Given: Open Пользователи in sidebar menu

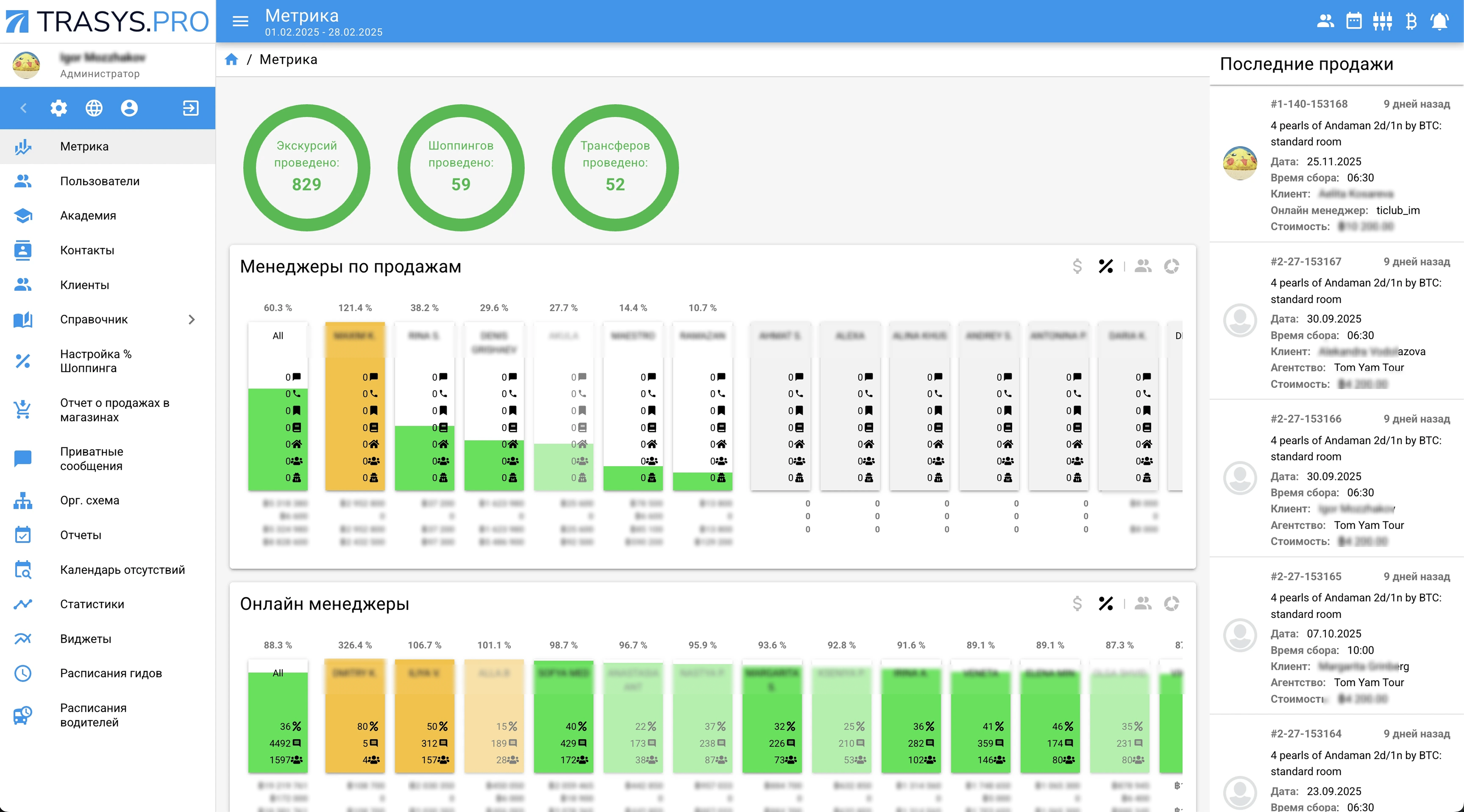Looking at the screenshot, I should point(99,181).
